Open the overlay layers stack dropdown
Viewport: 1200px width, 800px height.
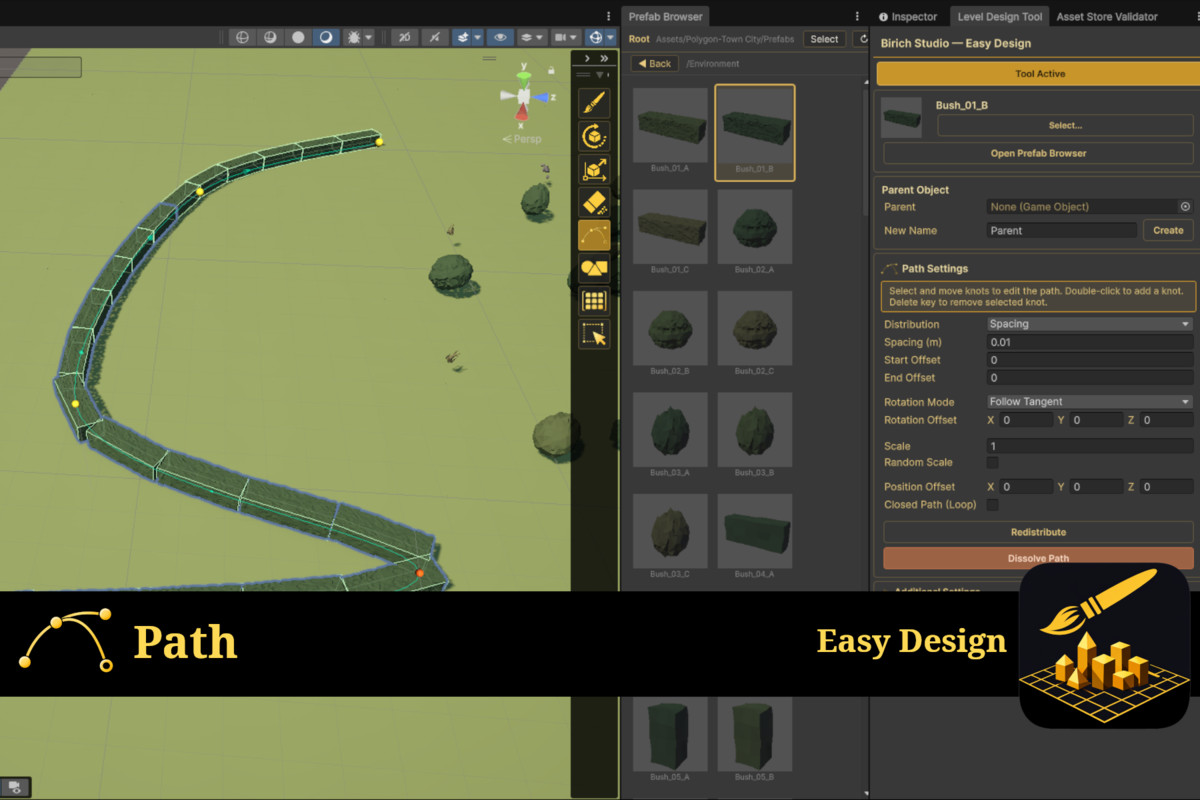pos(532,37)
